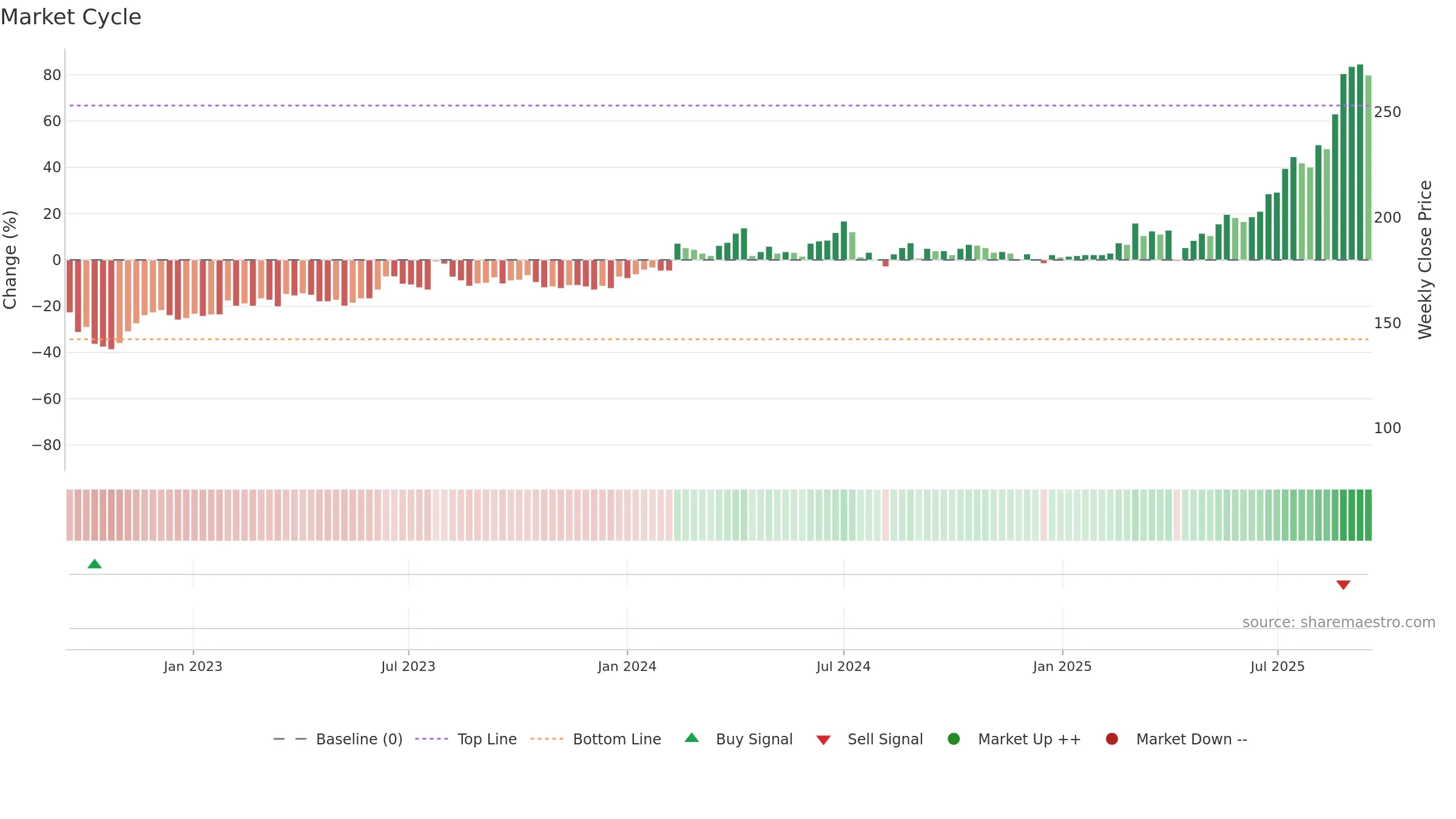Click the 250 tick on right axis
1456x819 pixels.
1387,112
